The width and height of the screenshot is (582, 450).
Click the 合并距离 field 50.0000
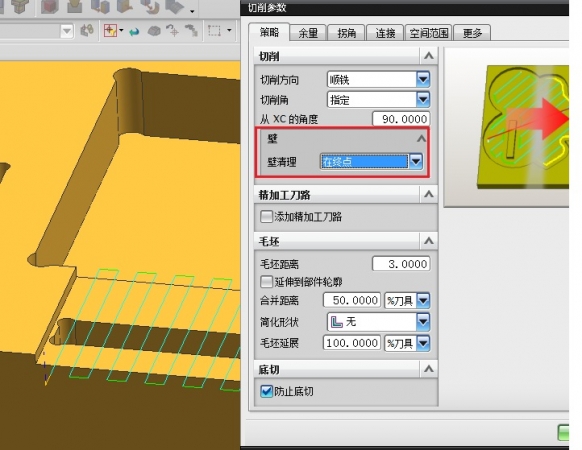coord(352,300)
